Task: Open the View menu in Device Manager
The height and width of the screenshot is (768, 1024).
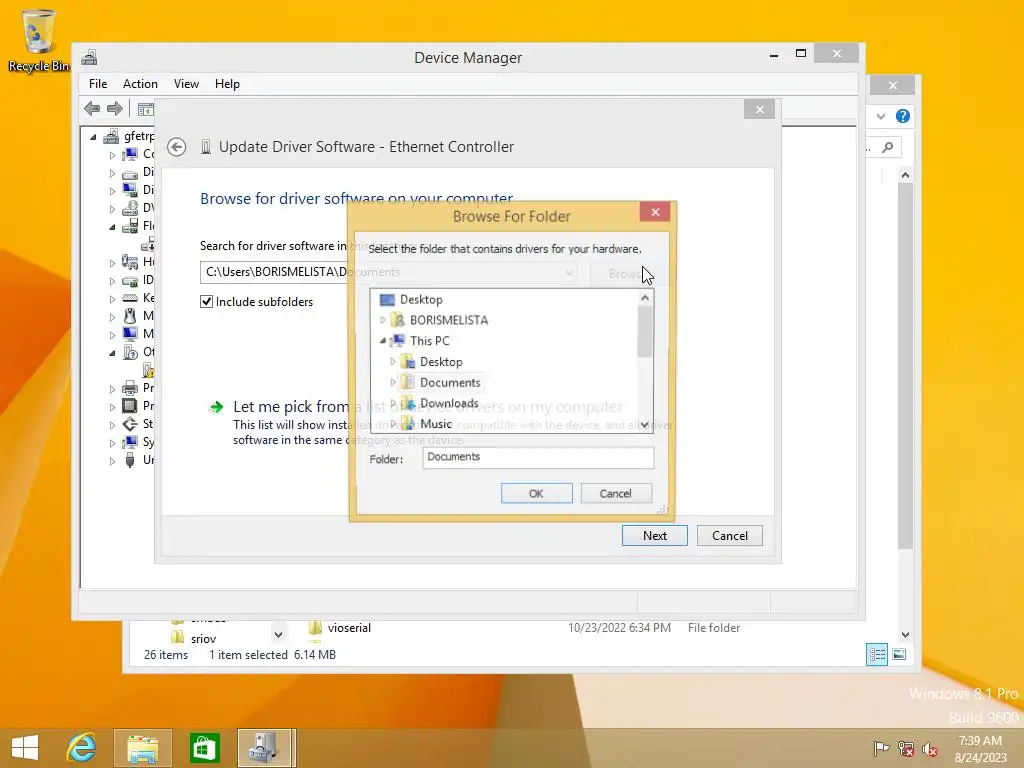Action: (x=186, y=84)
